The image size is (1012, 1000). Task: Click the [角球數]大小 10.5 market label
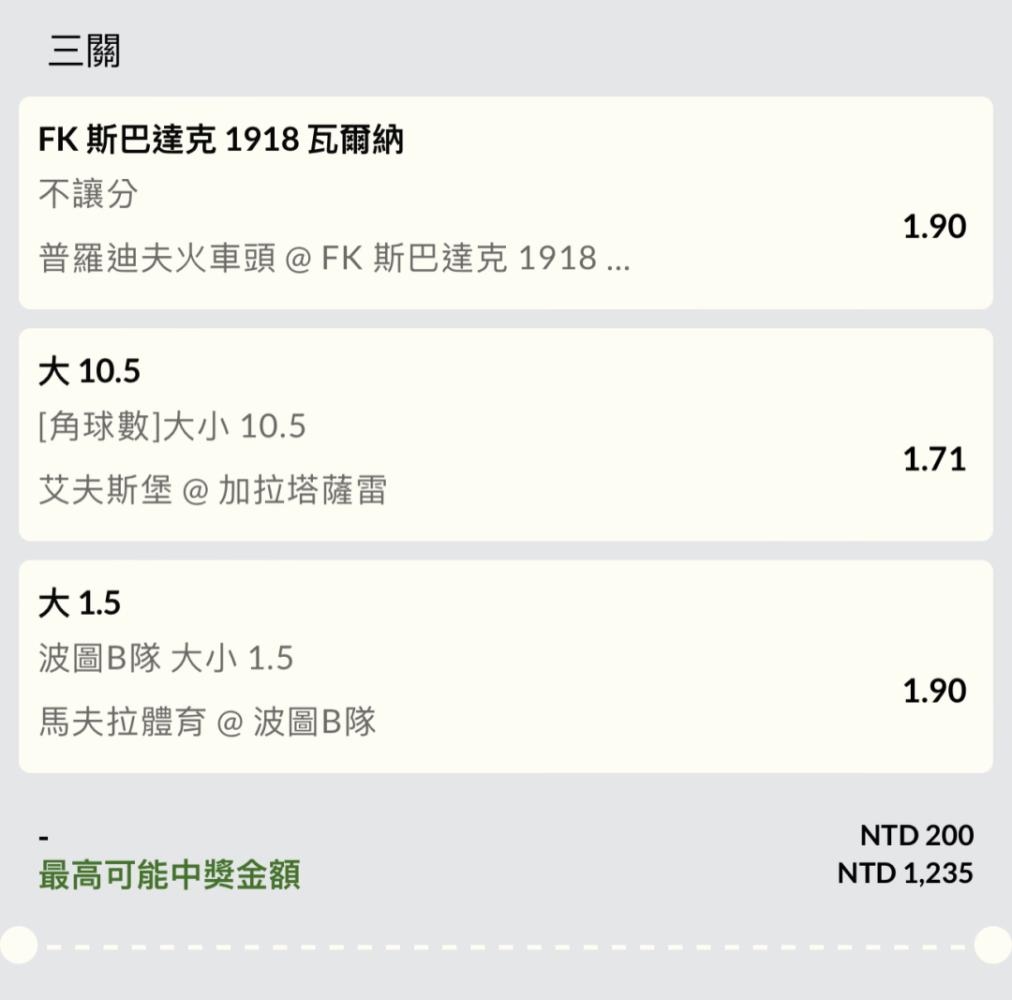coord(172,426)
